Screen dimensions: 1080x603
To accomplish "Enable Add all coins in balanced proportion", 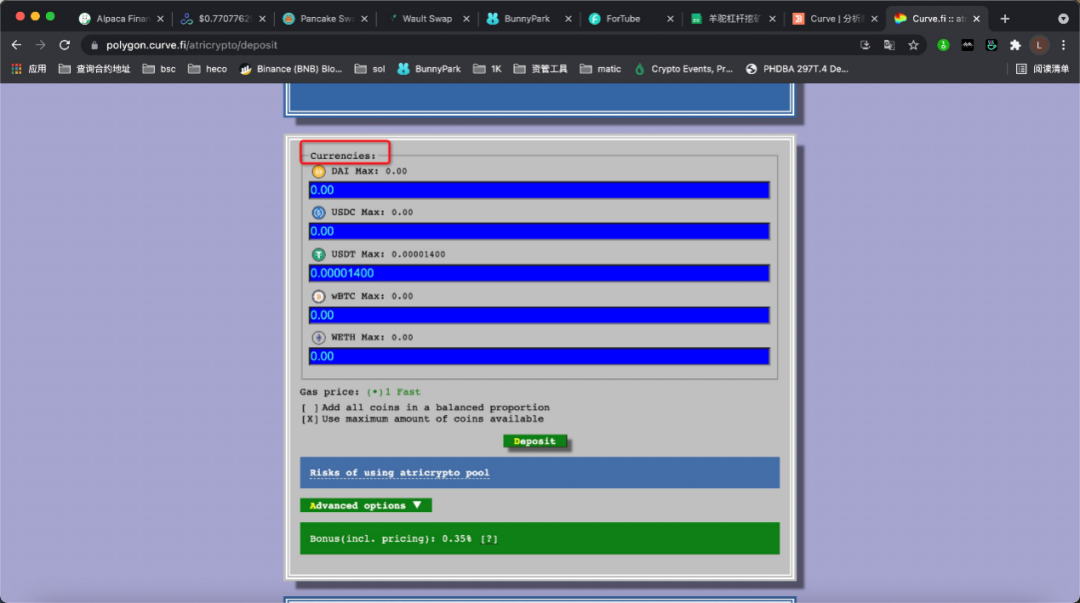I will (310, 408).
